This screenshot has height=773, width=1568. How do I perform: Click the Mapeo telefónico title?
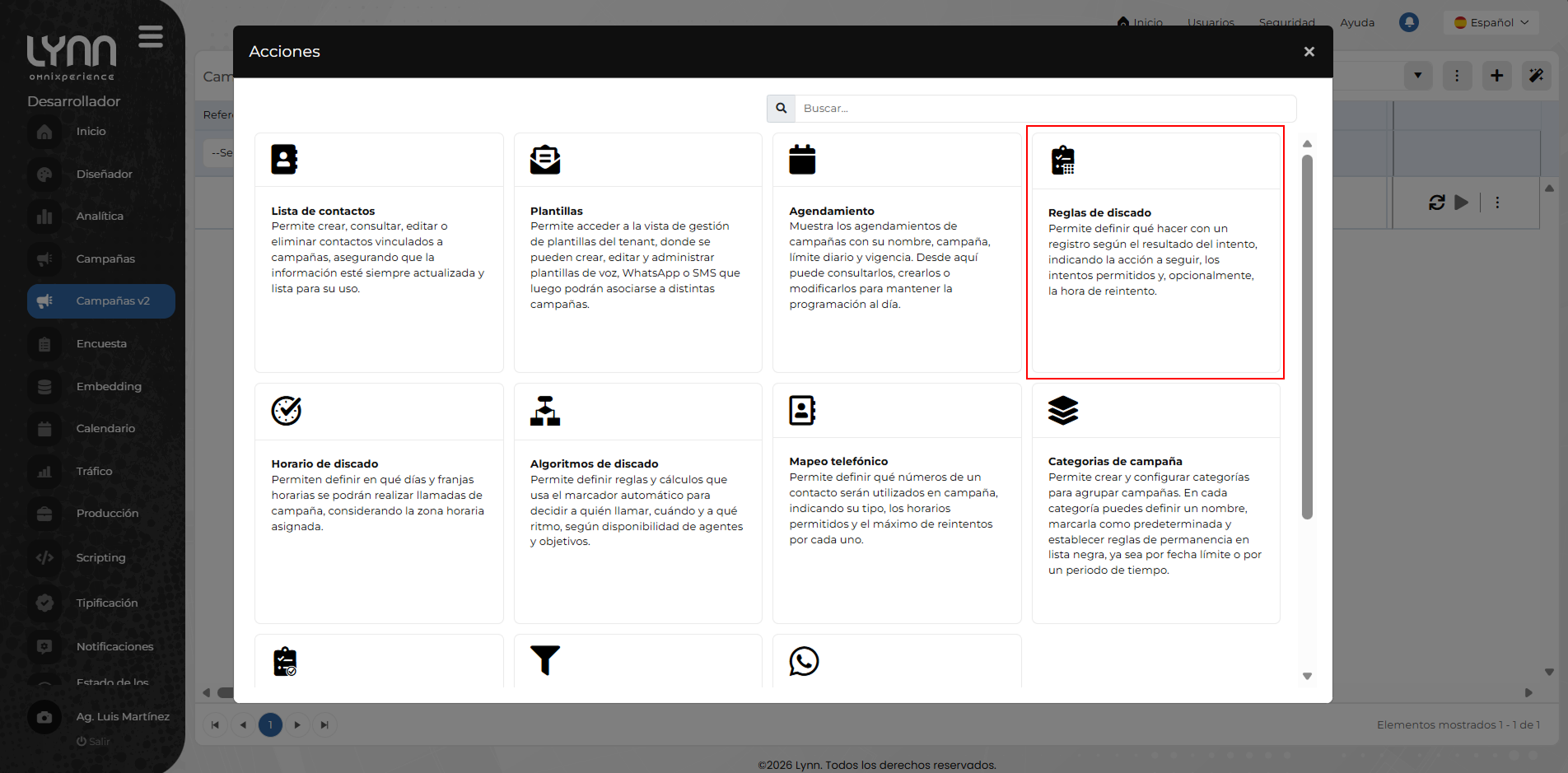coord(838,462)
